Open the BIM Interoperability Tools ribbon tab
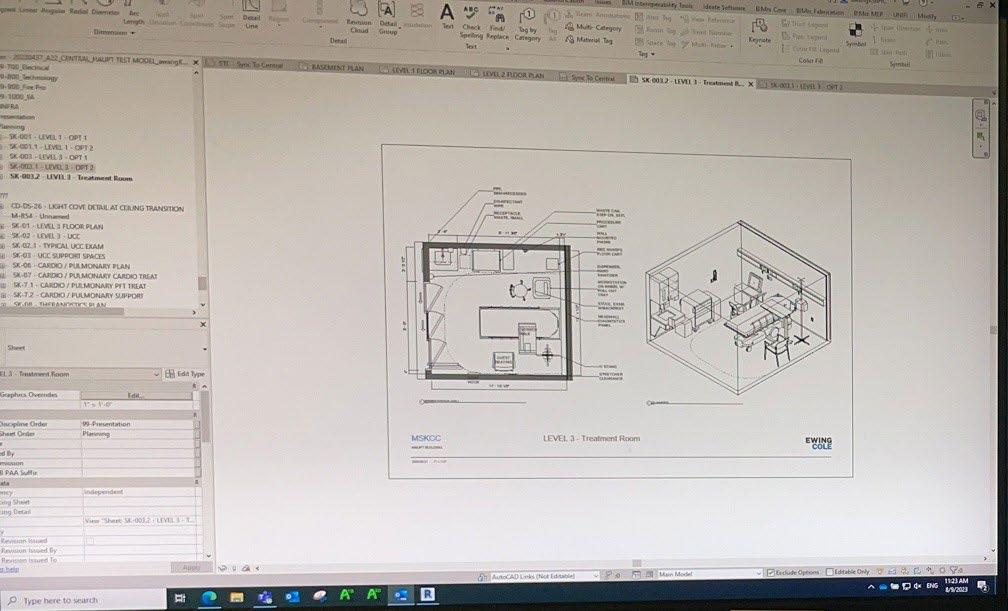Image resolution: width=1008 pixels, height=611 pixels. click(658, 5)
